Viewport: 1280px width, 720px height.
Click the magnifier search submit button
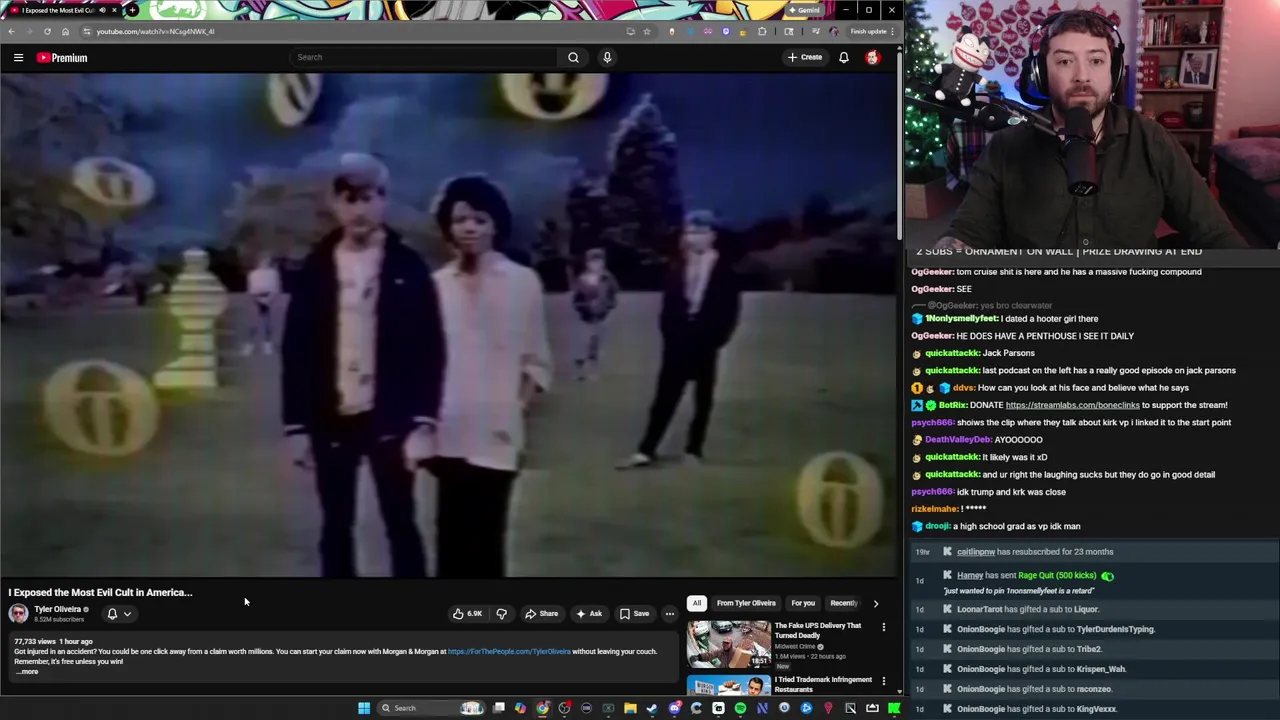(573, 57)
